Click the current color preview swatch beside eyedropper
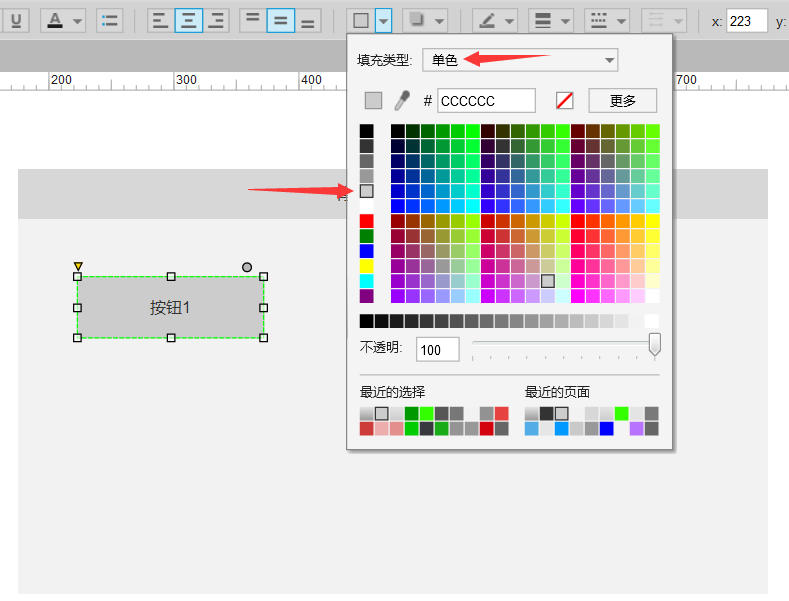 [373, 100]
